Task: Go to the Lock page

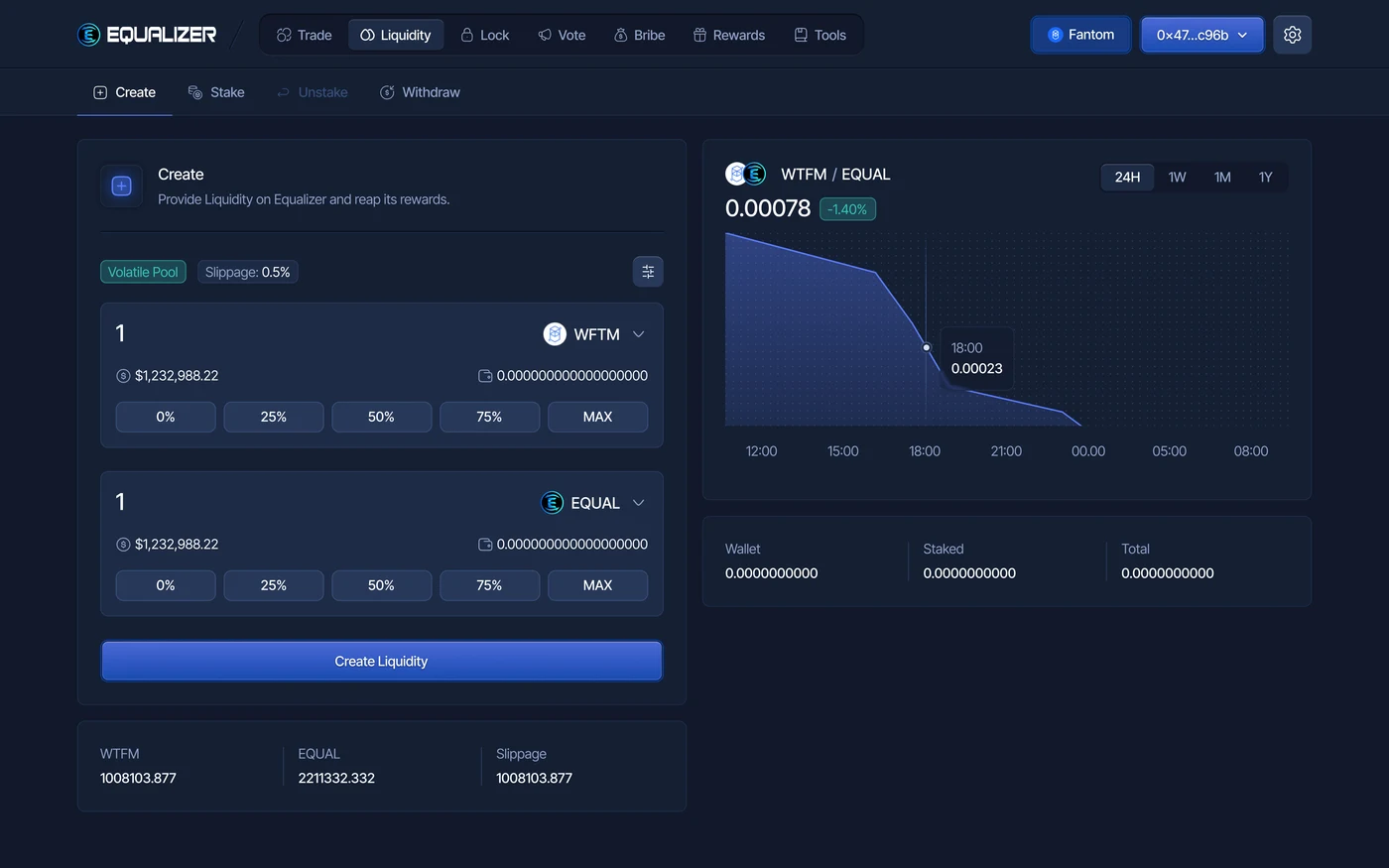Action: pyautogui.click(x=484, y=35)
